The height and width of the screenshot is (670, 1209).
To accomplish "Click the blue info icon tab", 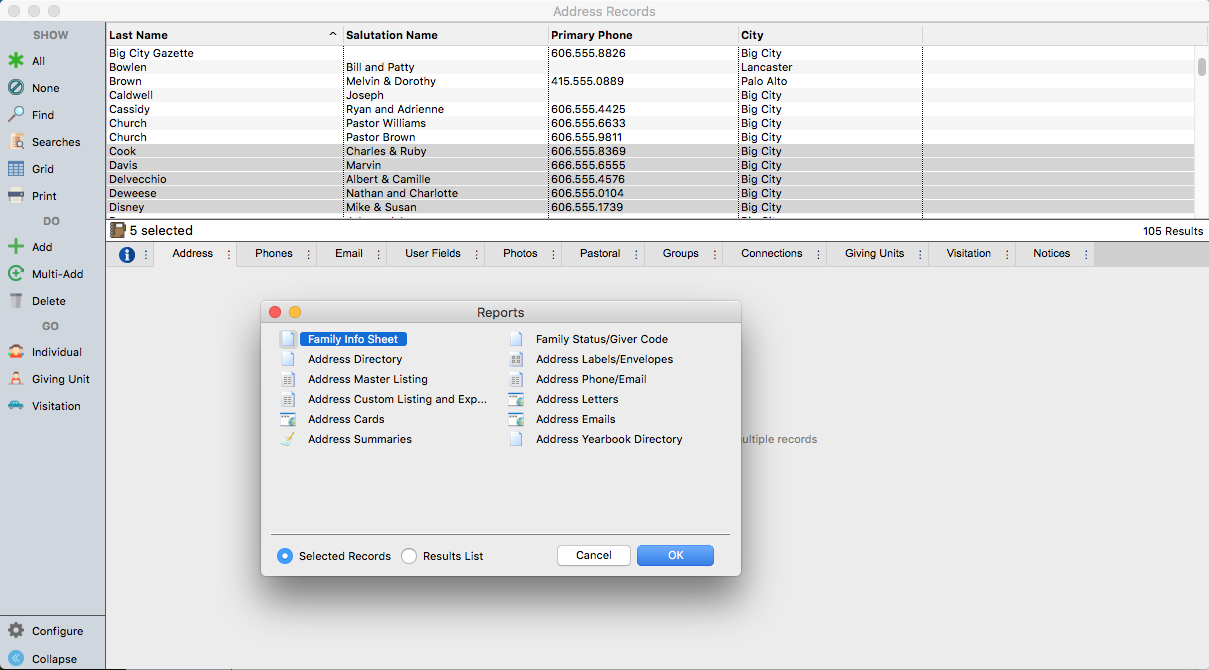I will click(x=127, y=255).
